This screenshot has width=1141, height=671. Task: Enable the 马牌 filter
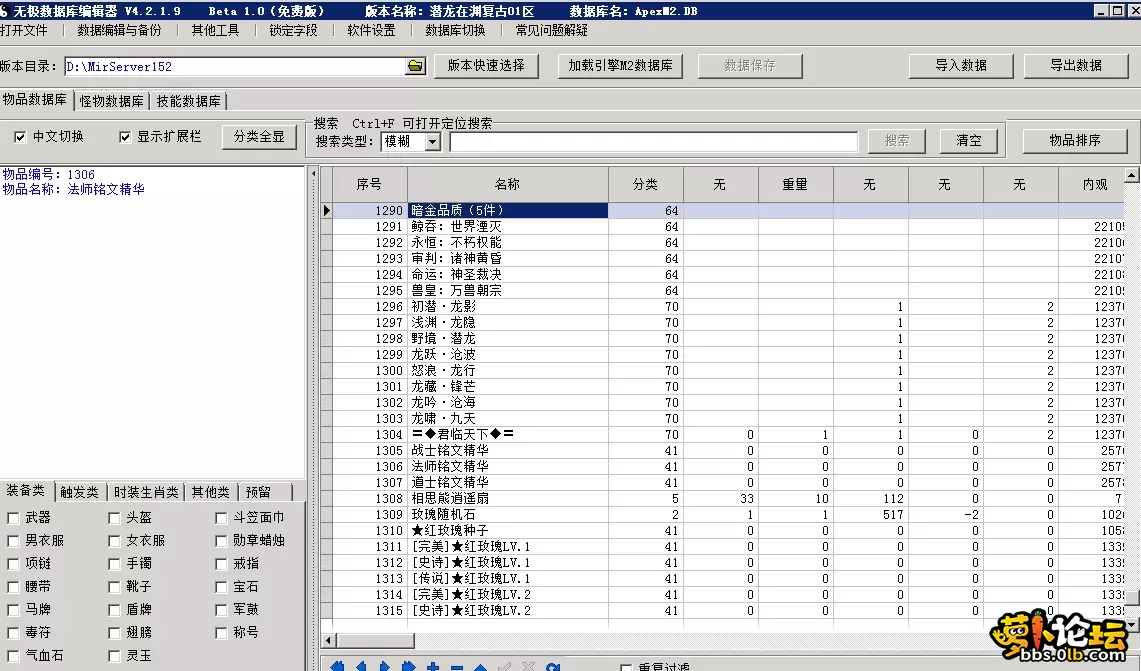coord(13,610)
